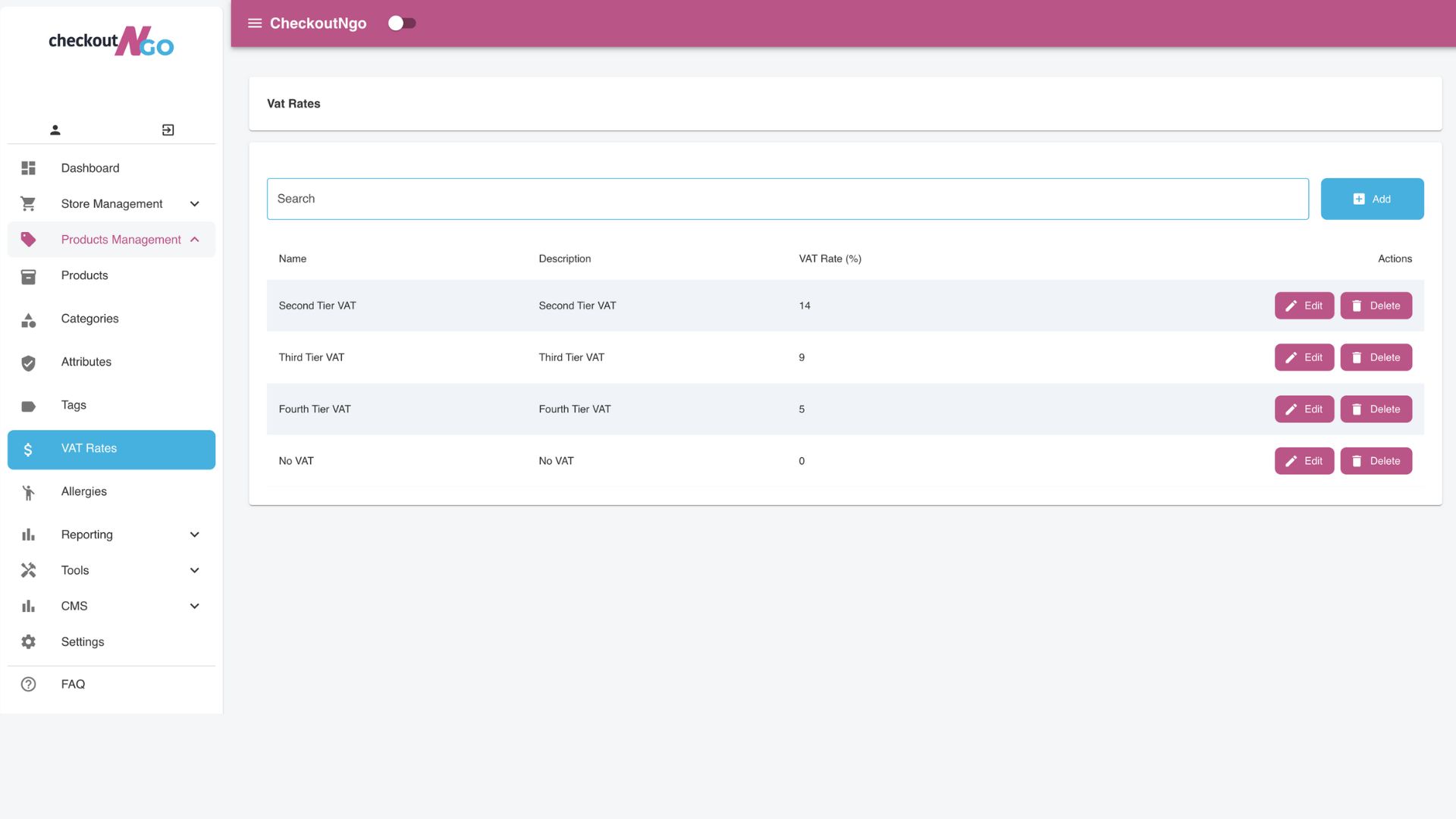Click the Categories shapes icon

coord(29,321)
